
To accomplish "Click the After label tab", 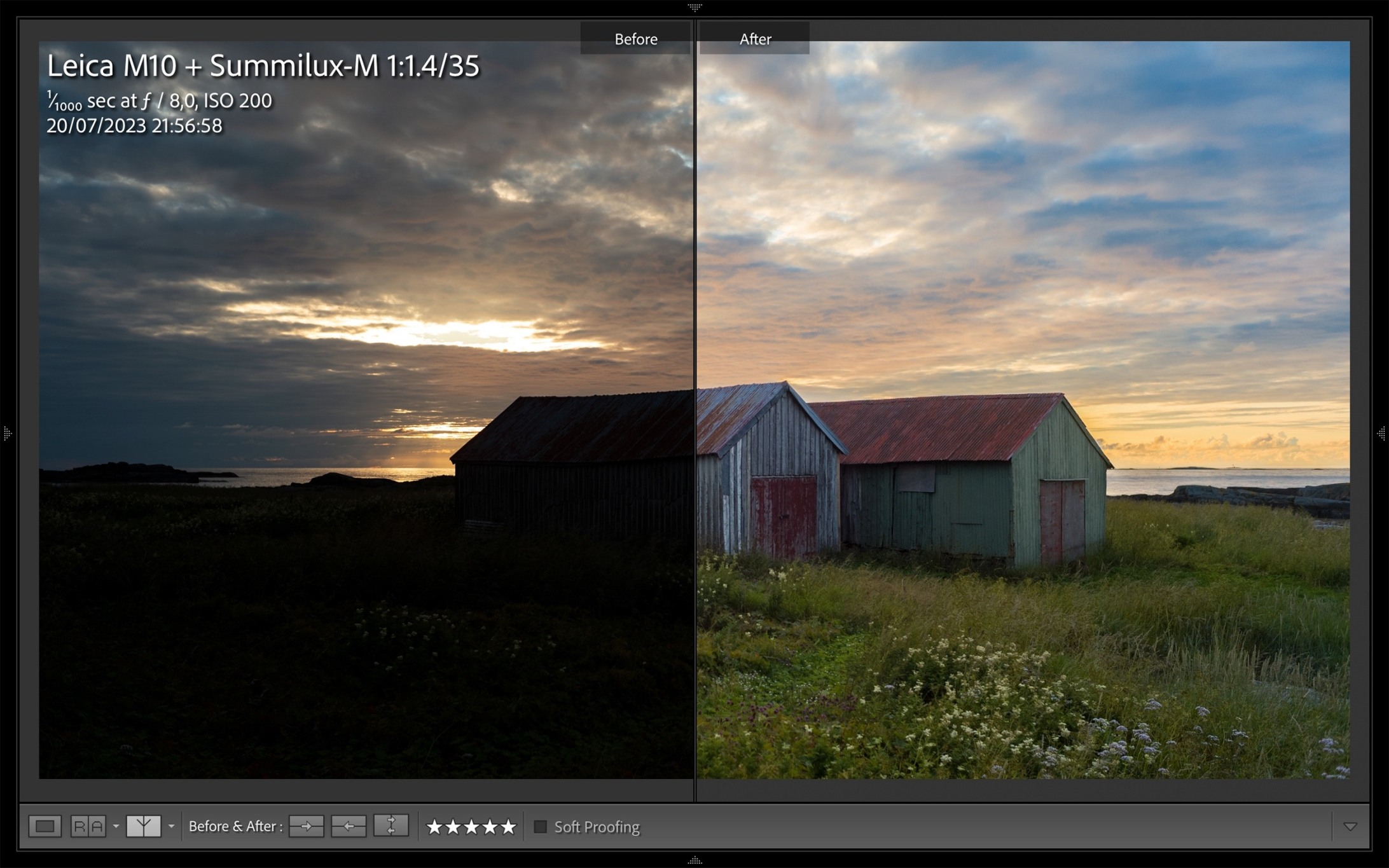I will (x=755, y=39).
